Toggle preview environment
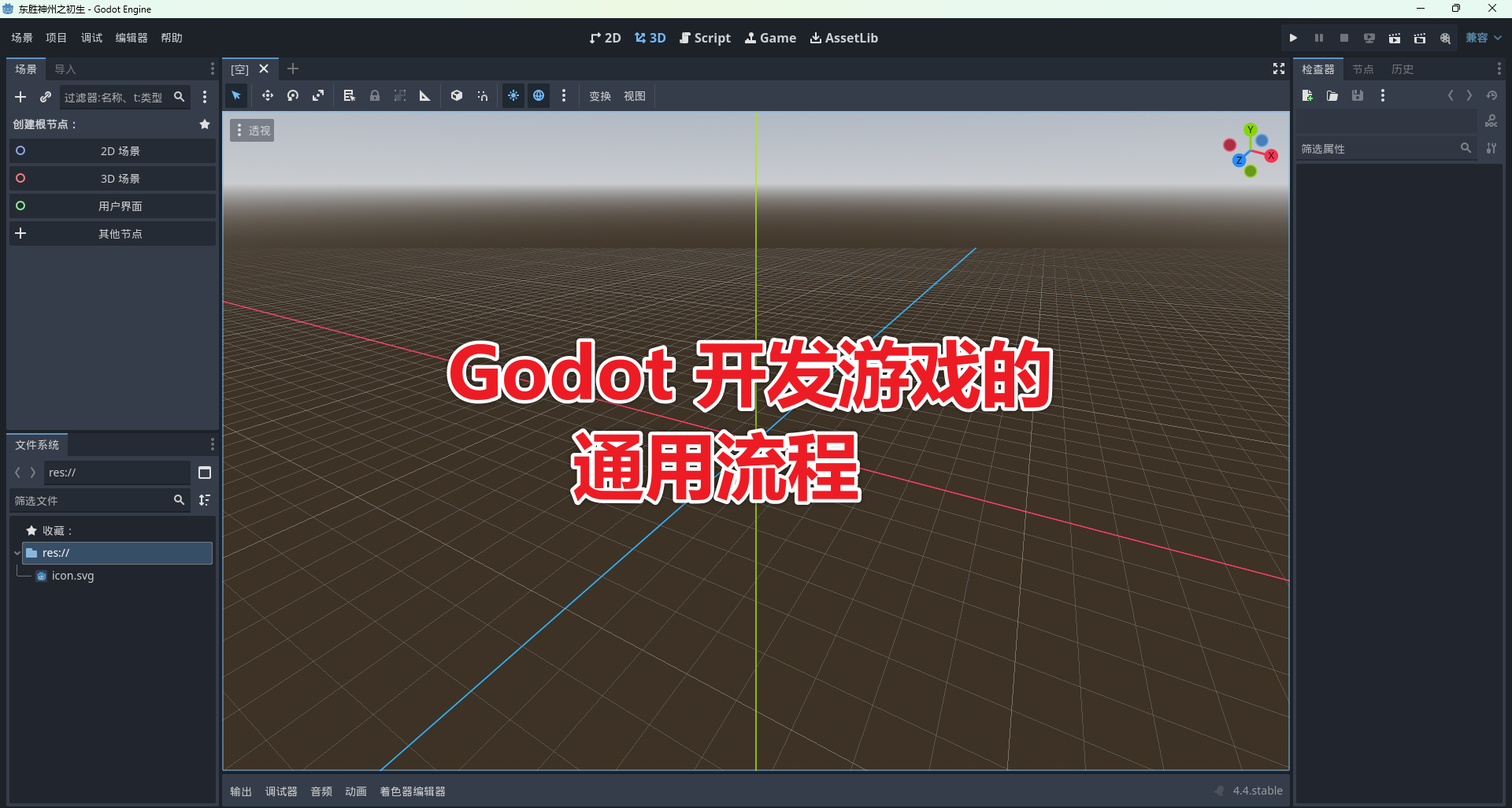Image resolution: width=1512 pixels, height=808 pixels. (539, 96)
